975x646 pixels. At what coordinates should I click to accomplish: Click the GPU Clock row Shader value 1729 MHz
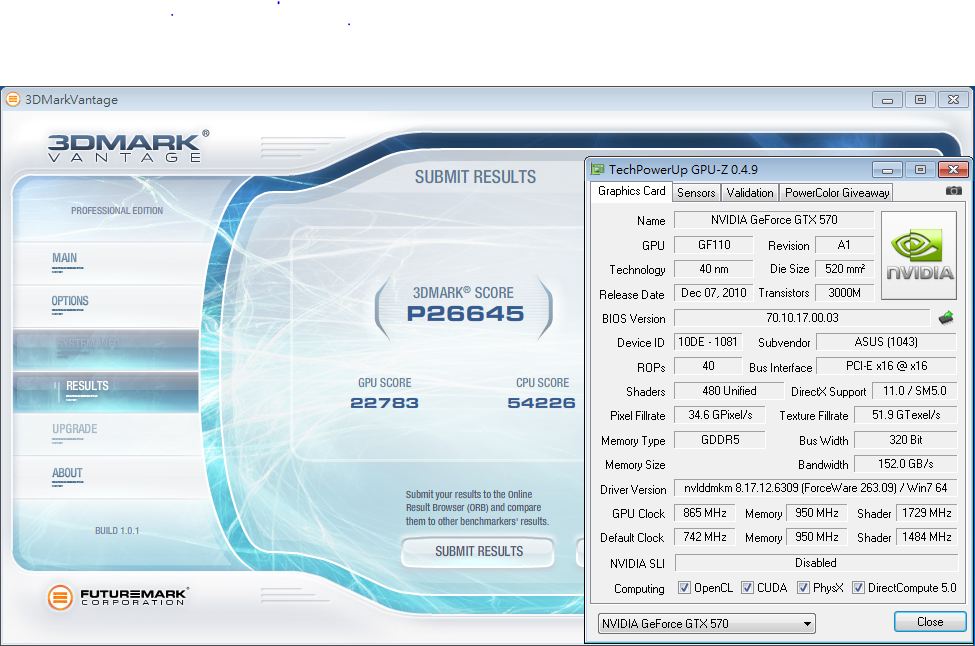(x=926, y=513)
